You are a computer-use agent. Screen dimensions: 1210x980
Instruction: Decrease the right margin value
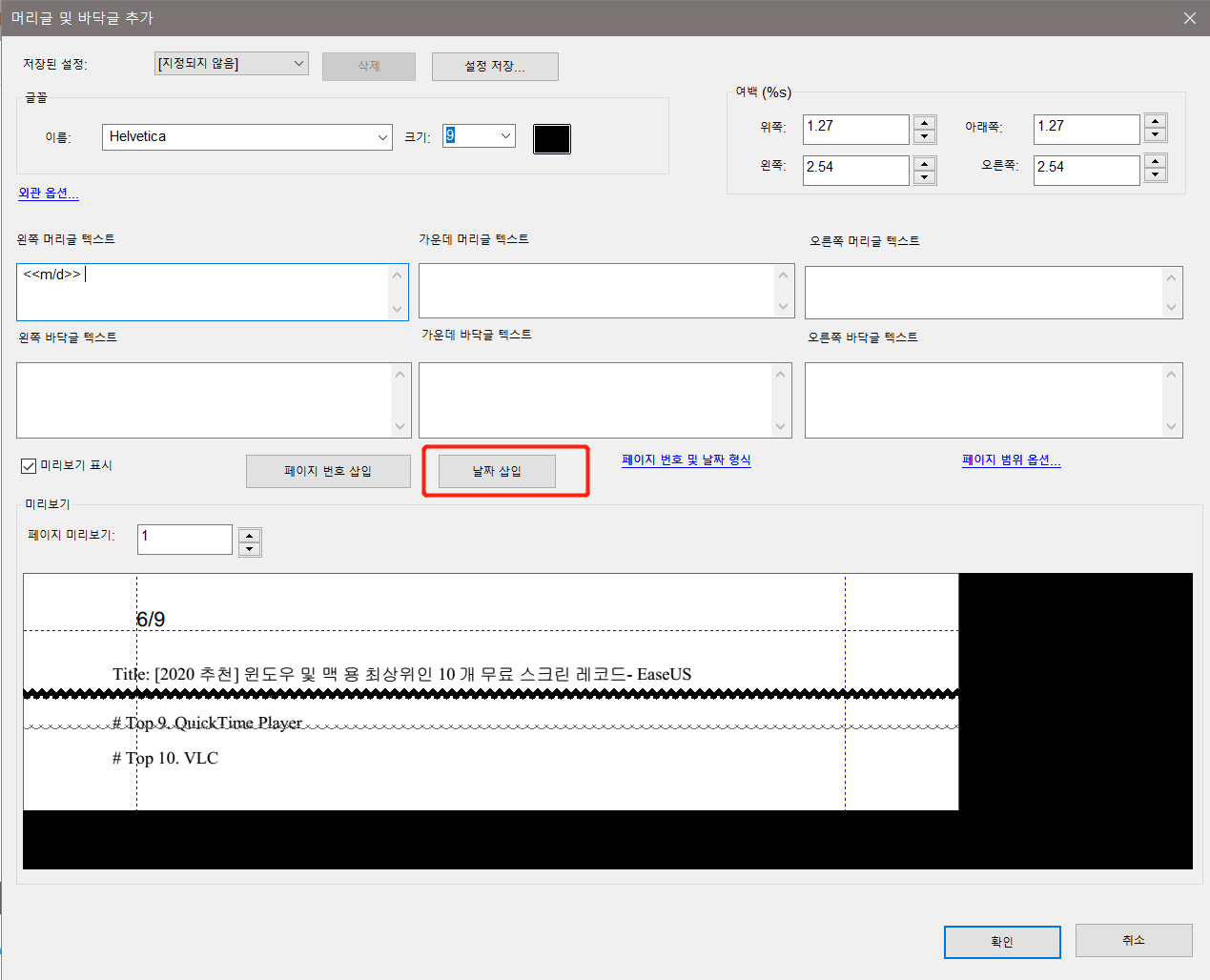(1155, 175)
